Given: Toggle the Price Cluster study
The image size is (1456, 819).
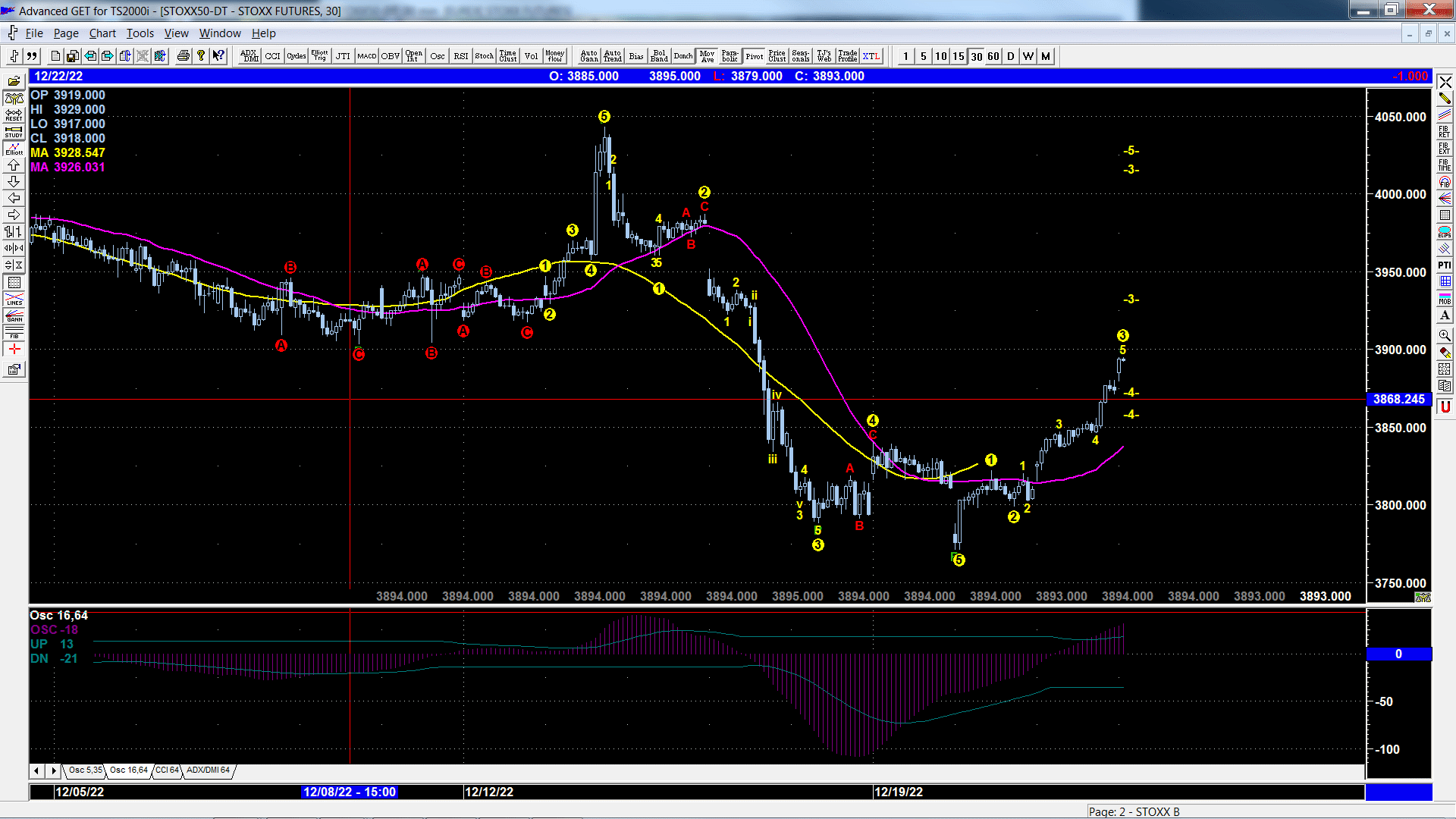Looking at the screenshot, I should [x=777, y=56].
